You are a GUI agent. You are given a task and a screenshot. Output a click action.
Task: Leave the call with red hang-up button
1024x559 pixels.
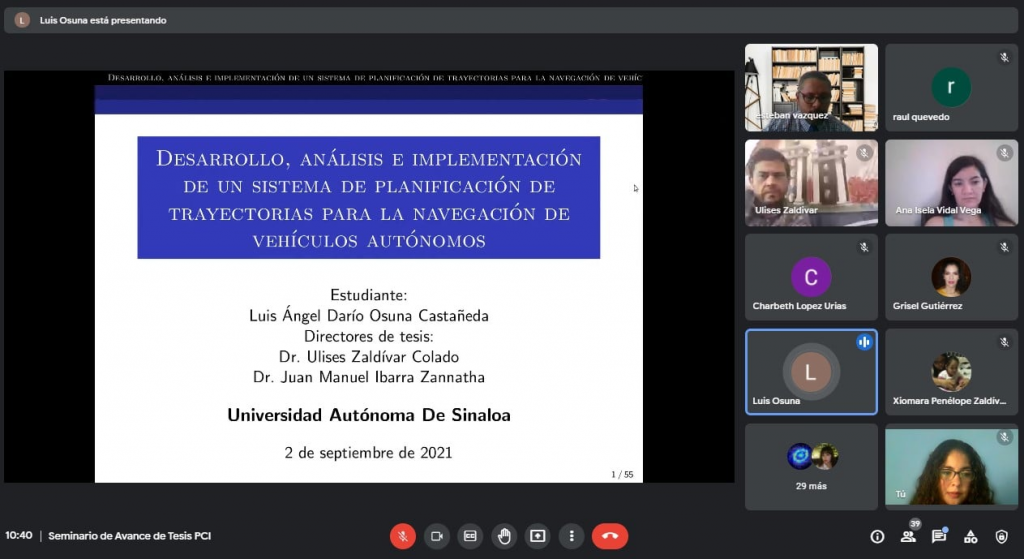click(x=610, y=536)
